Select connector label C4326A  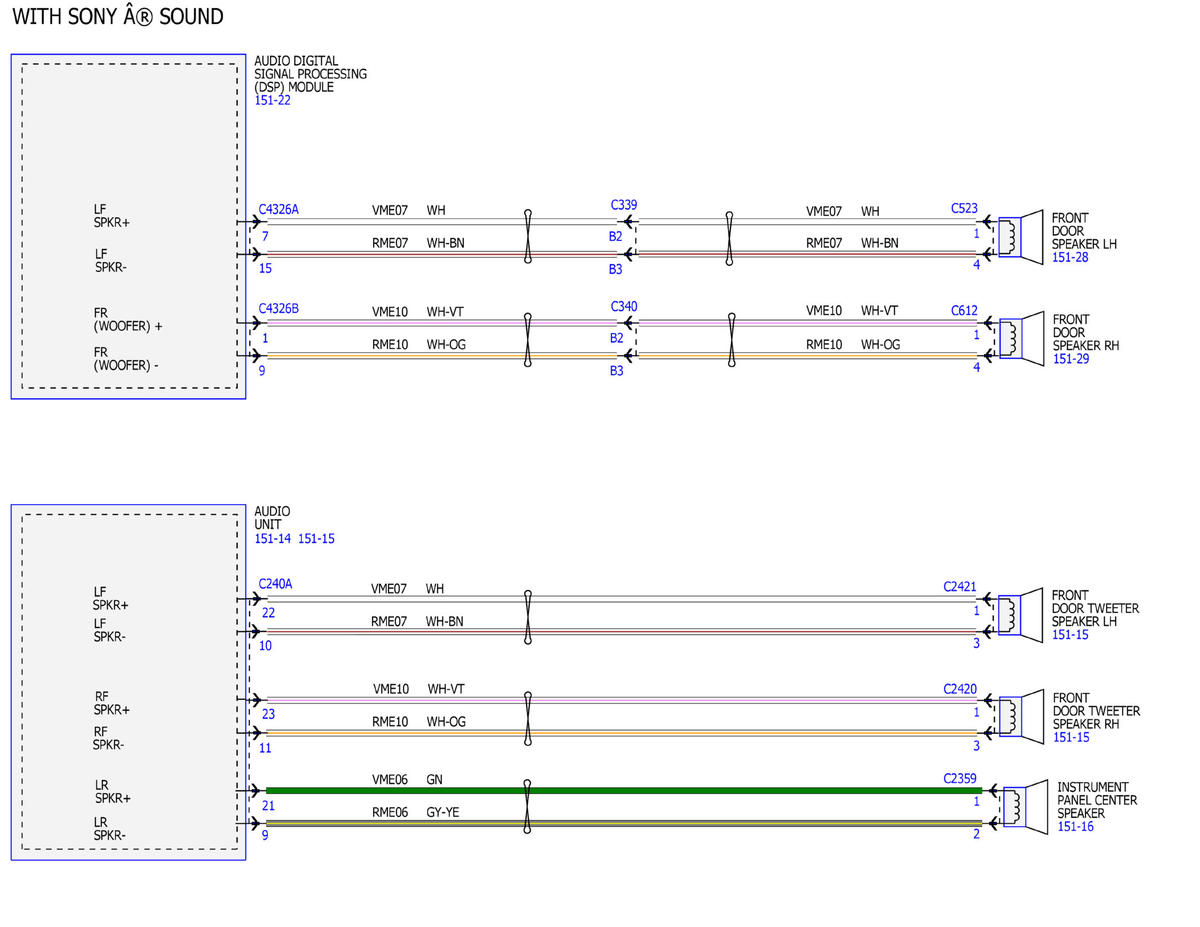278,210
